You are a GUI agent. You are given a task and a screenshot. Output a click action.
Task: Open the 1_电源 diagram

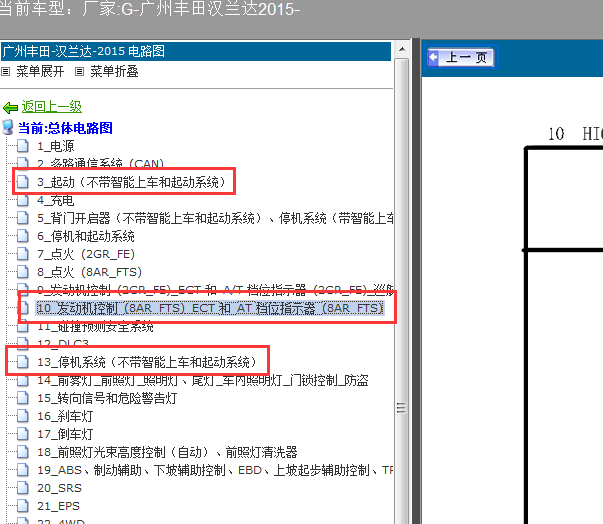[56, 146]
